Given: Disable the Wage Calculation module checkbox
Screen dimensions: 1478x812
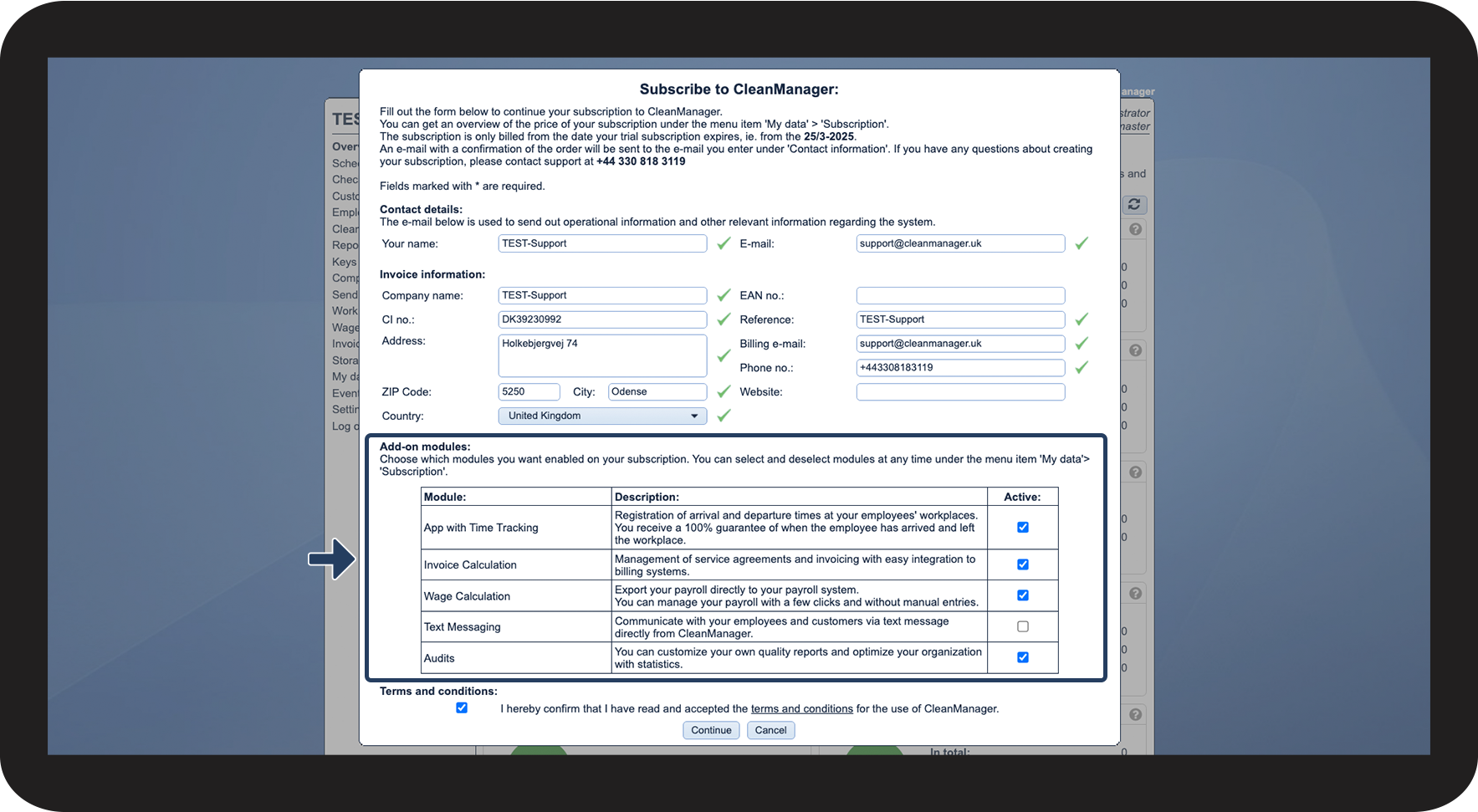Looking at the screenshot, I should [1023, 595].
